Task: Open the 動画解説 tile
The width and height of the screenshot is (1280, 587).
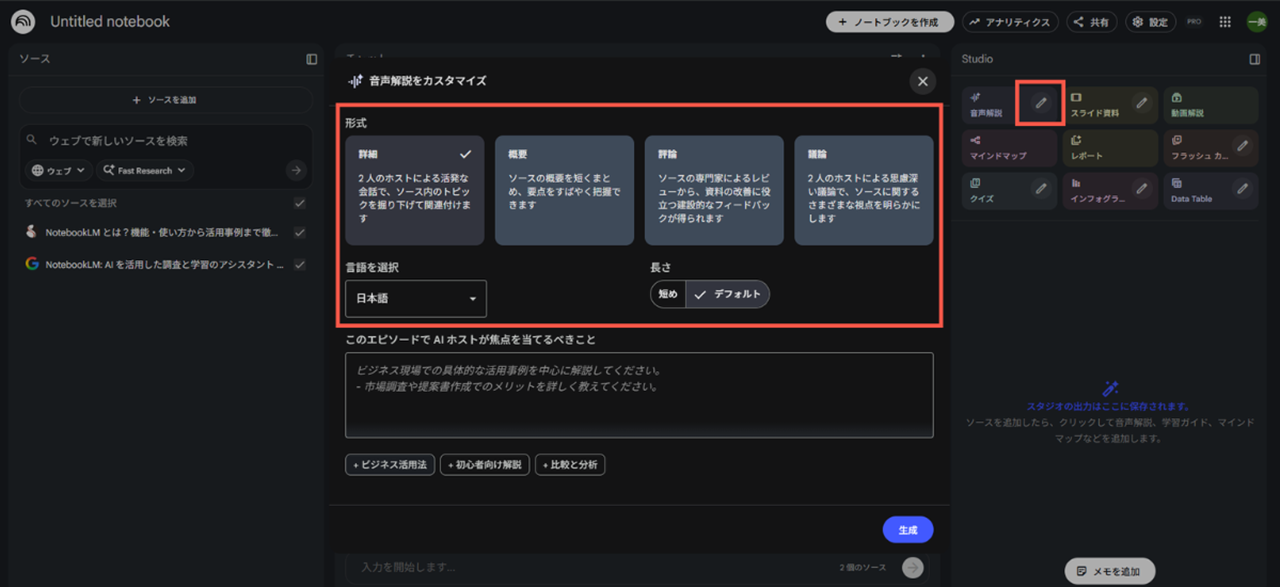Action: [x=1210, y=105]
